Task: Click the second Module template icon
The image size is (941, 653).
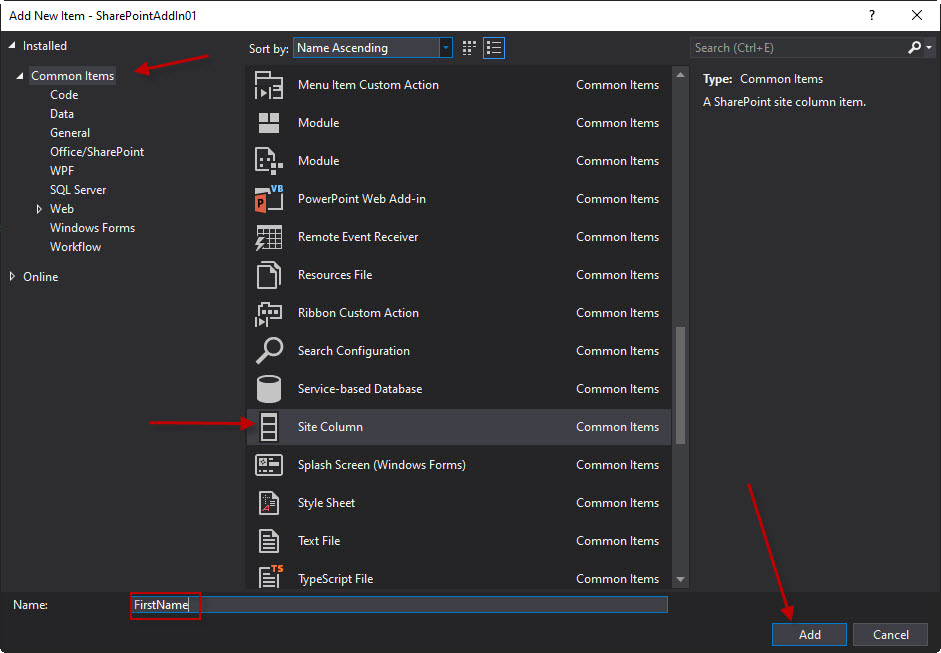Action: (x=269, y=161)
